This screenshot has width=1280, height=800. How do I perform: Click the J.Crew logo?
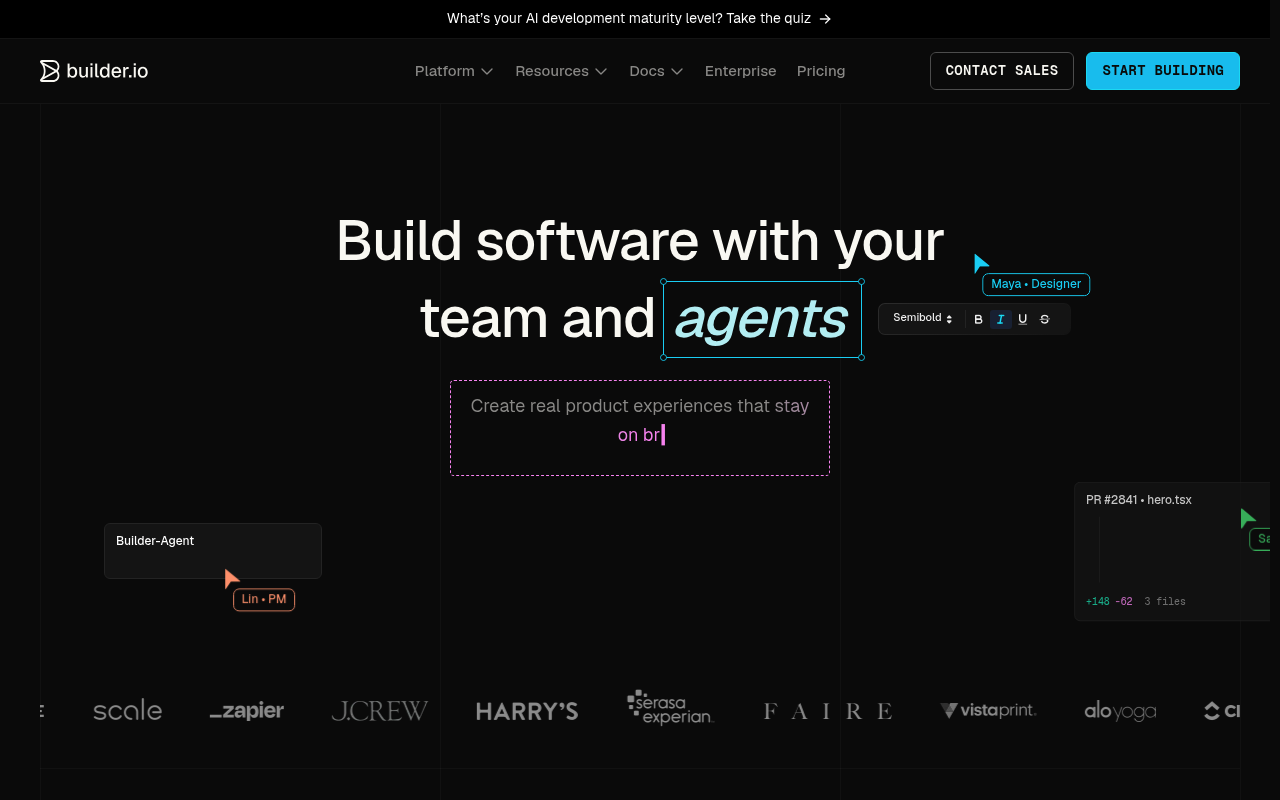[x=380, y=711]
